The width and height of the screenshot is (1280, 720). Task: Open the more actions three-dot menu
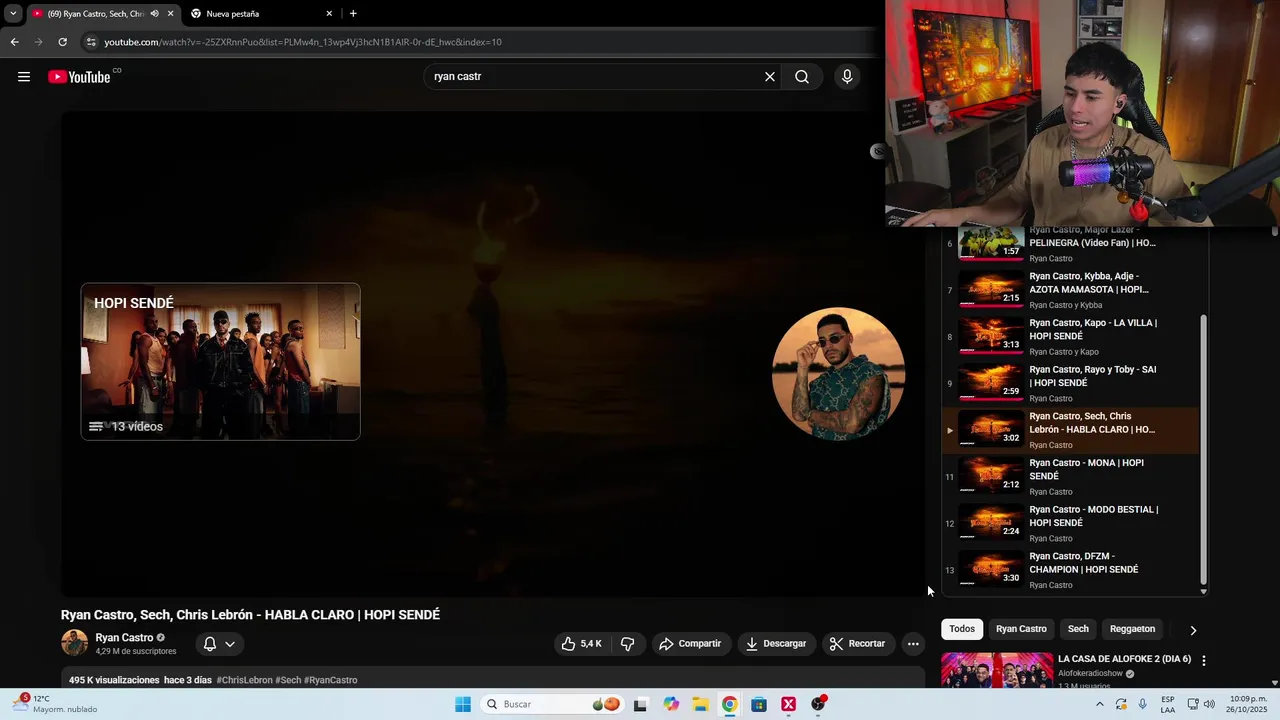click(x=913, y=644)
